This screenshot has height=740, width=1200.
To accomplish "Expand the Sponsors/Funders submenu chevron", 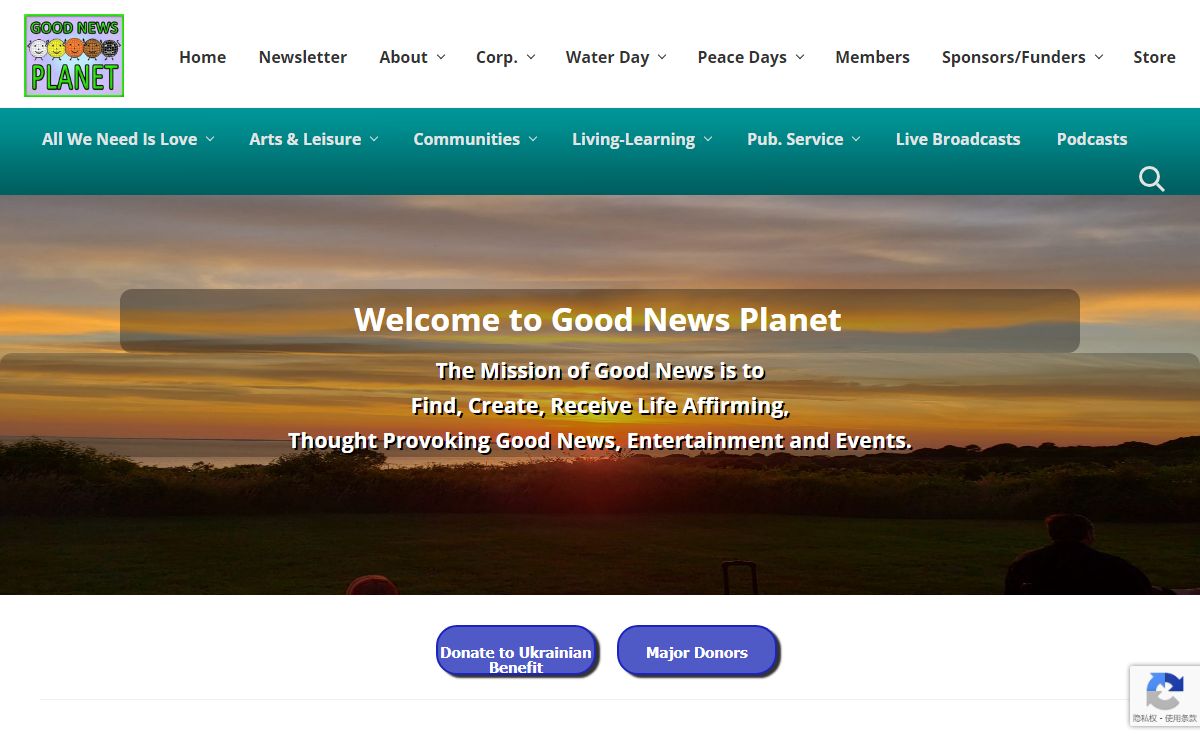I will pos(1099,57).
